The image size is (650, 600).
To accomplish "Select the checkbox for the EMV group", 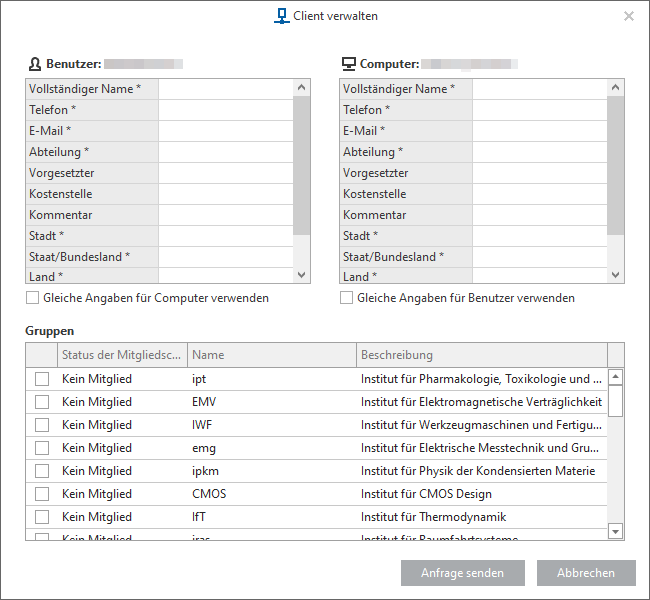I will [x=42, y=402].
